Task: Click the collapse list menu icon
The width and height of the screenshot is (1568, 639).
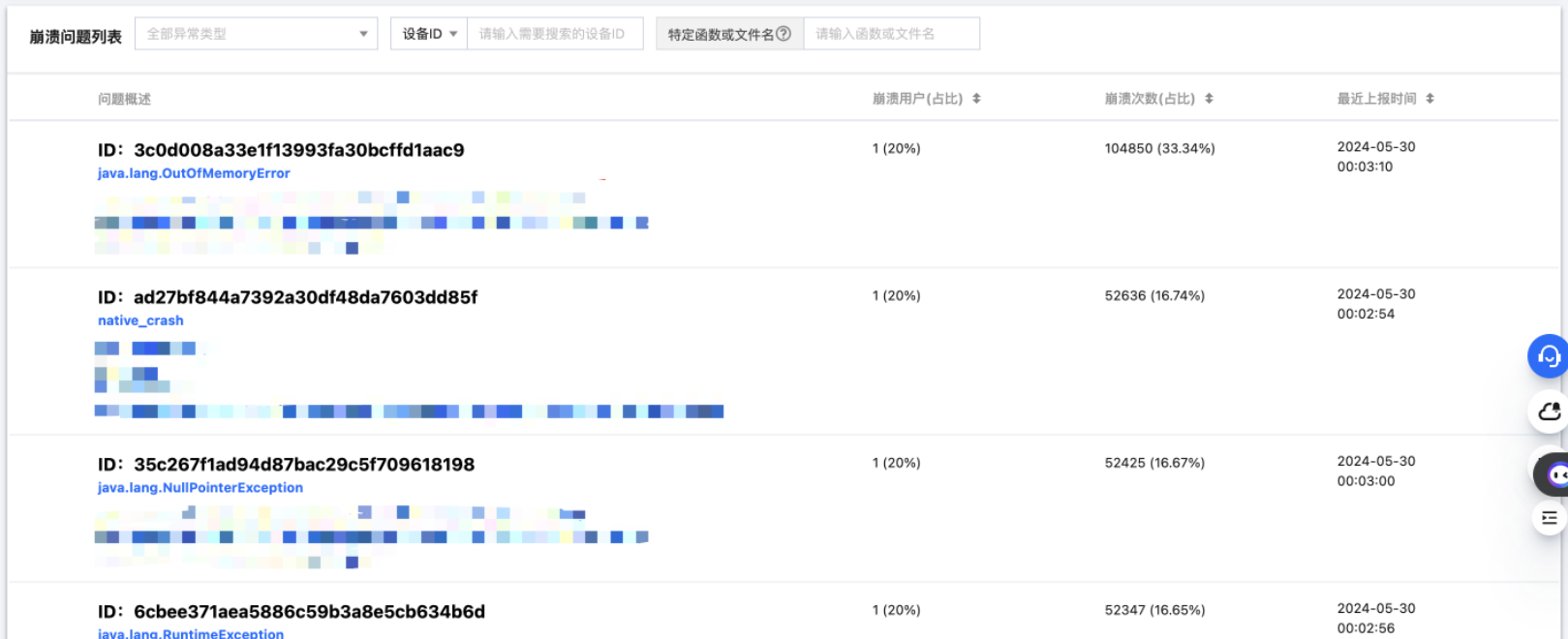Action: (1549, 518)
